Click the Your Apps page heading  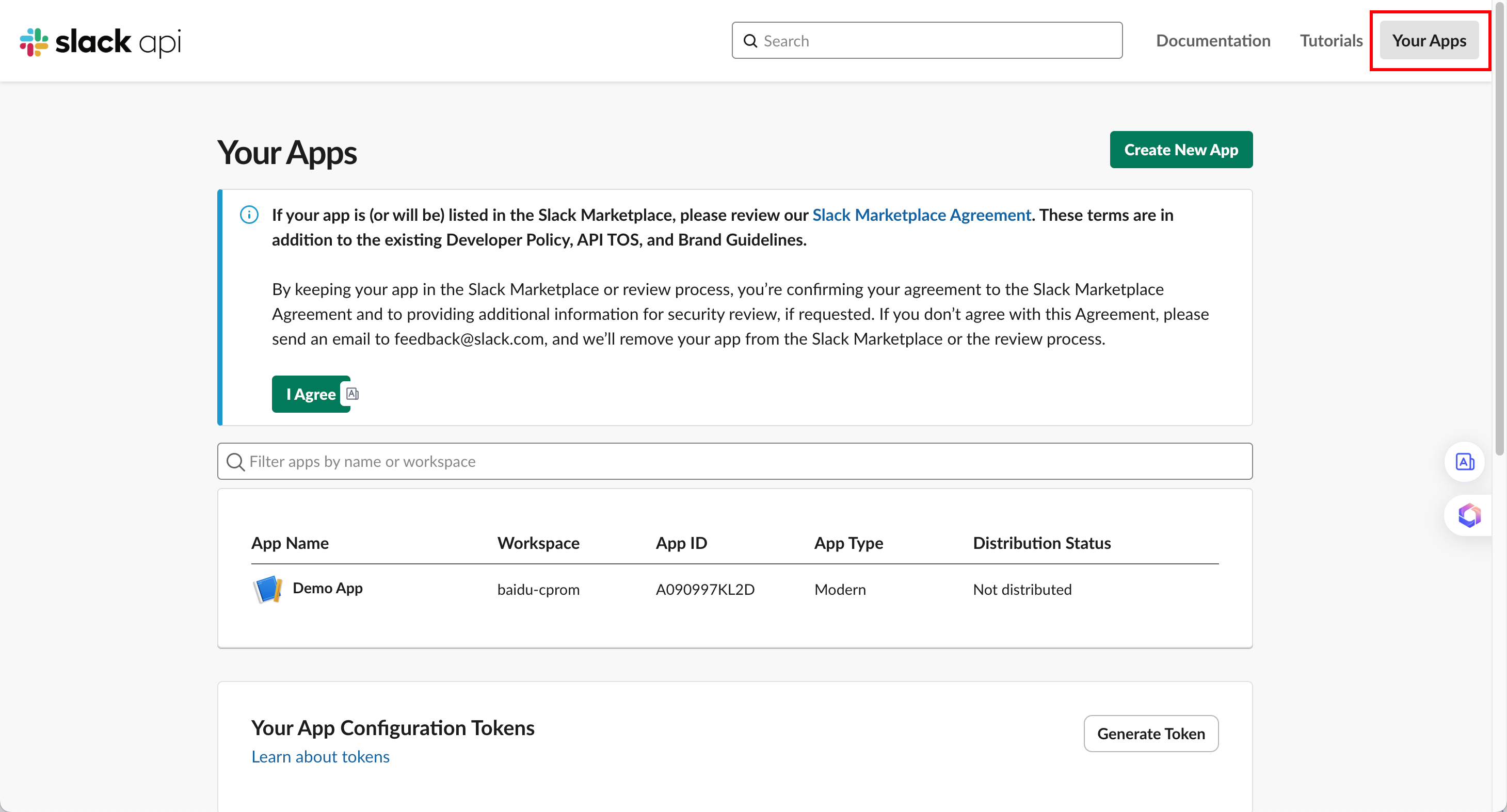(x=286, y=153)
